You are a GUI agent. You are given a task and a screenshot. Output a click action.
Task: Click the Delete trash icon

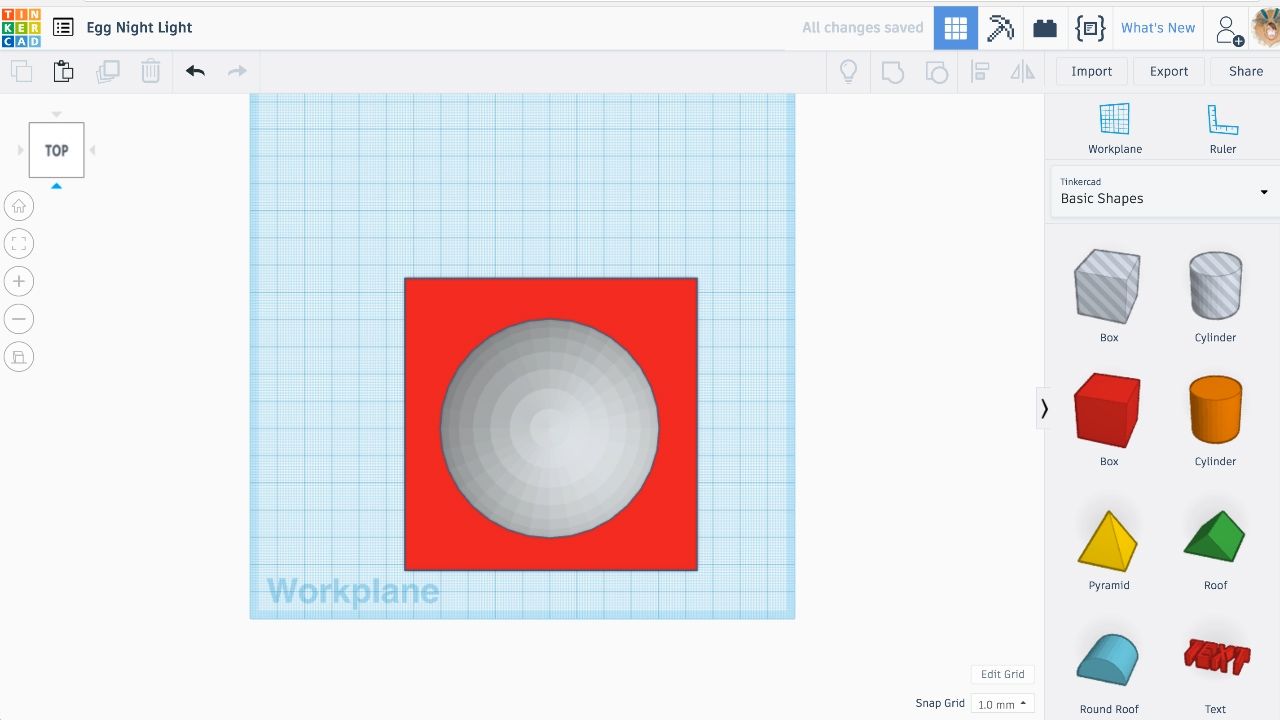pos(150,71)
